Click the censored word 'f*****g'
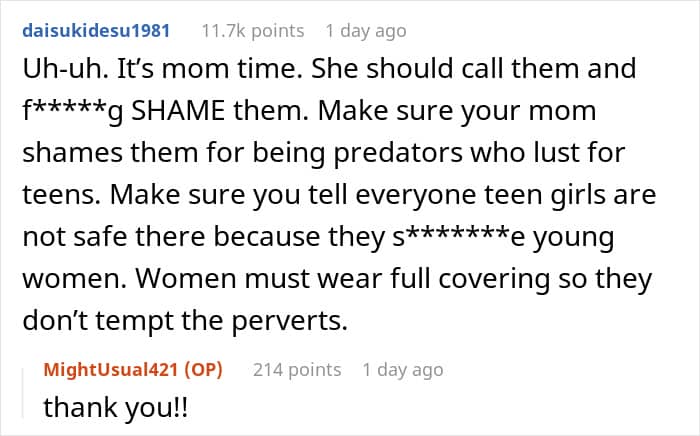700x436 pixels. (x=72, y=112)
